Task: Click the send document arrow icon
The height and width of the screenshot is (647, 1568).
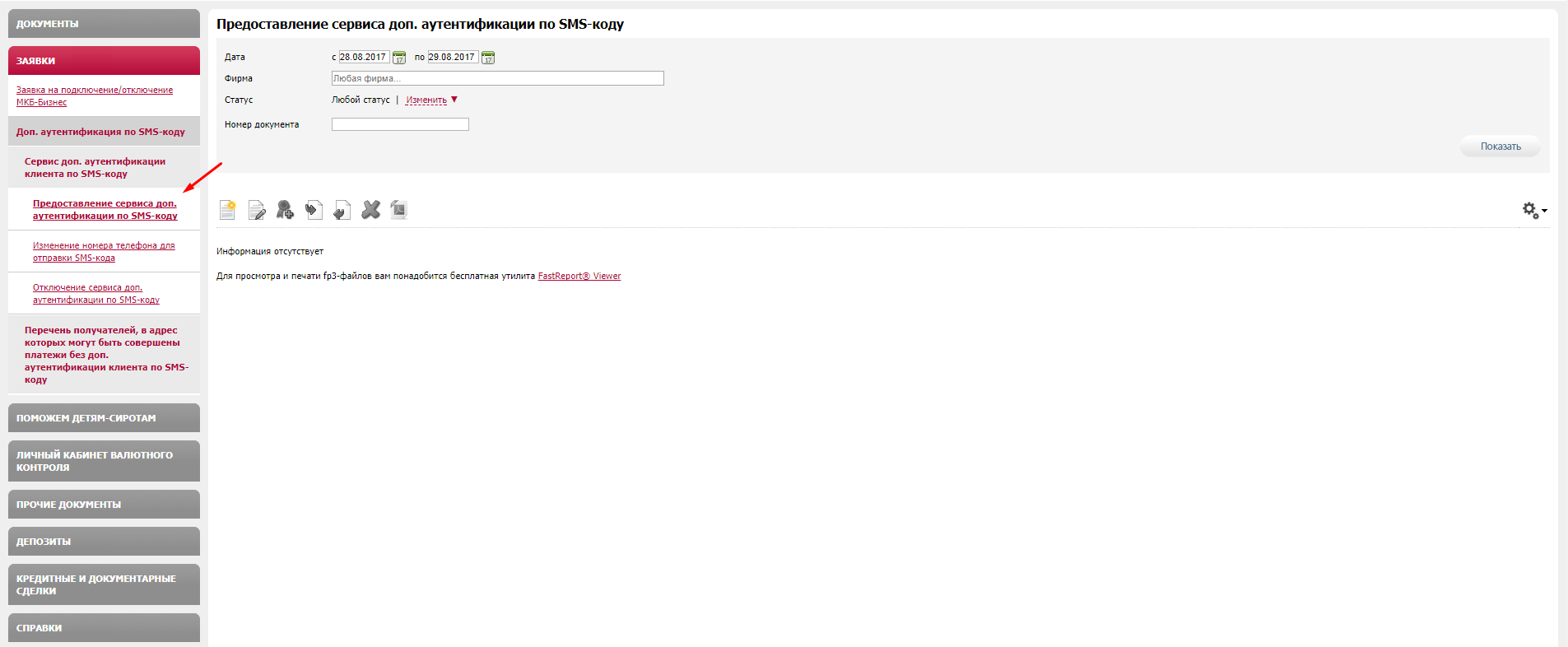Action: (x=314, y=210)
